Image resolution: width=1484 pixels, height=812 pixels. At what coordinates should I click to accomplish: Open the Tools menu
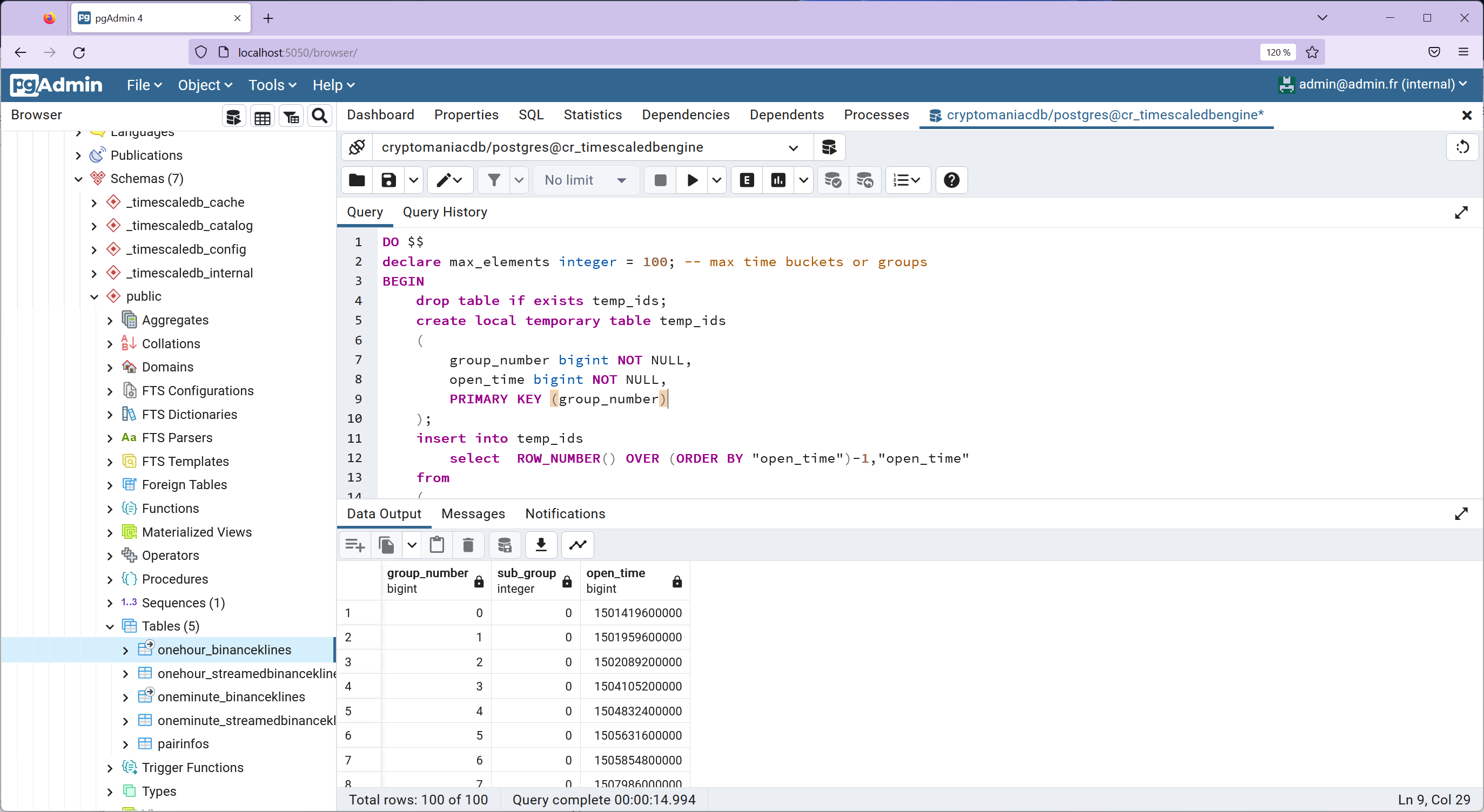[x=272, y=85]
